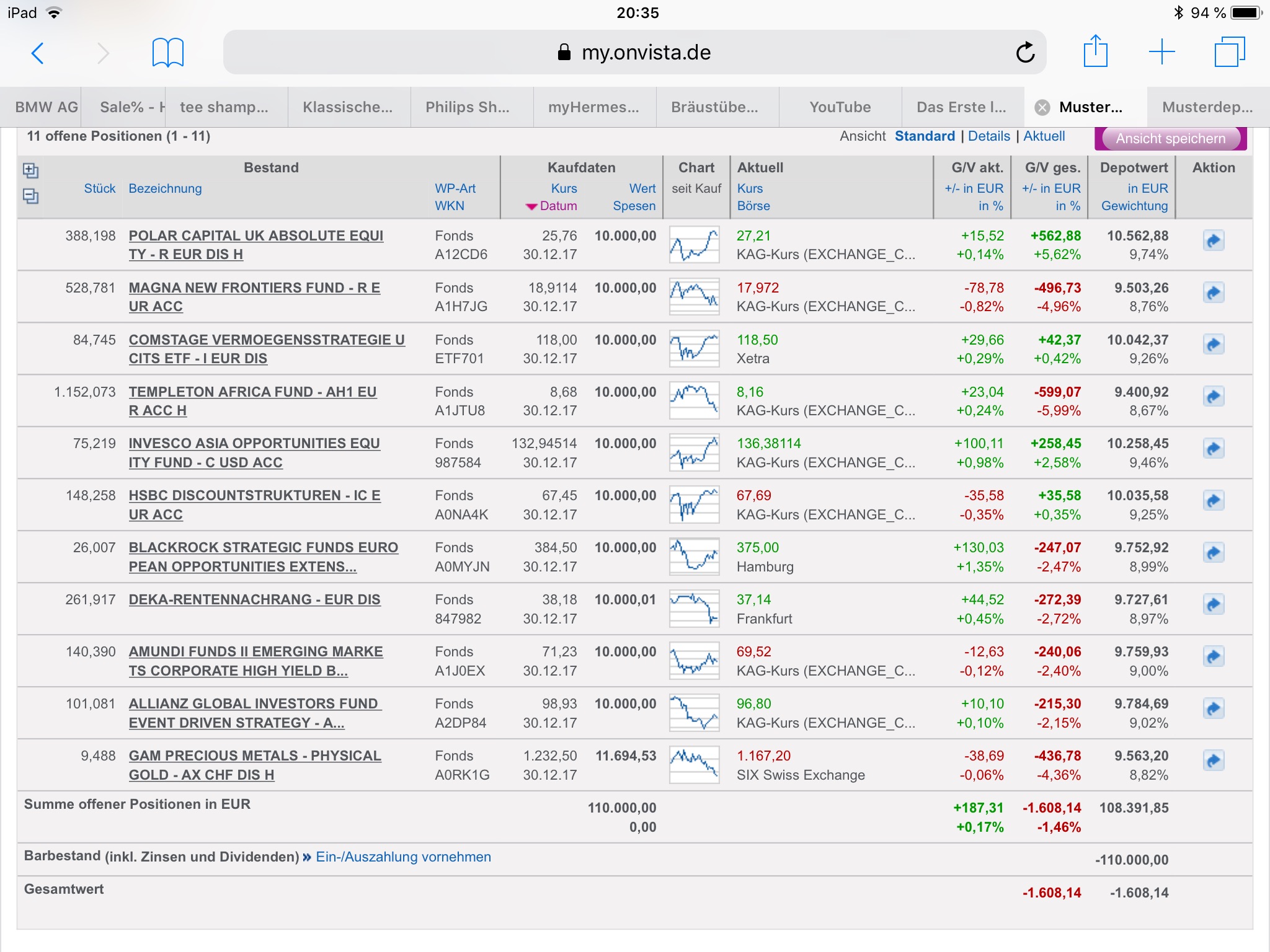This screenshot has width=1270, height=952.
Task: Show all tabs overview icon
Action: [x=1229, y=52]
